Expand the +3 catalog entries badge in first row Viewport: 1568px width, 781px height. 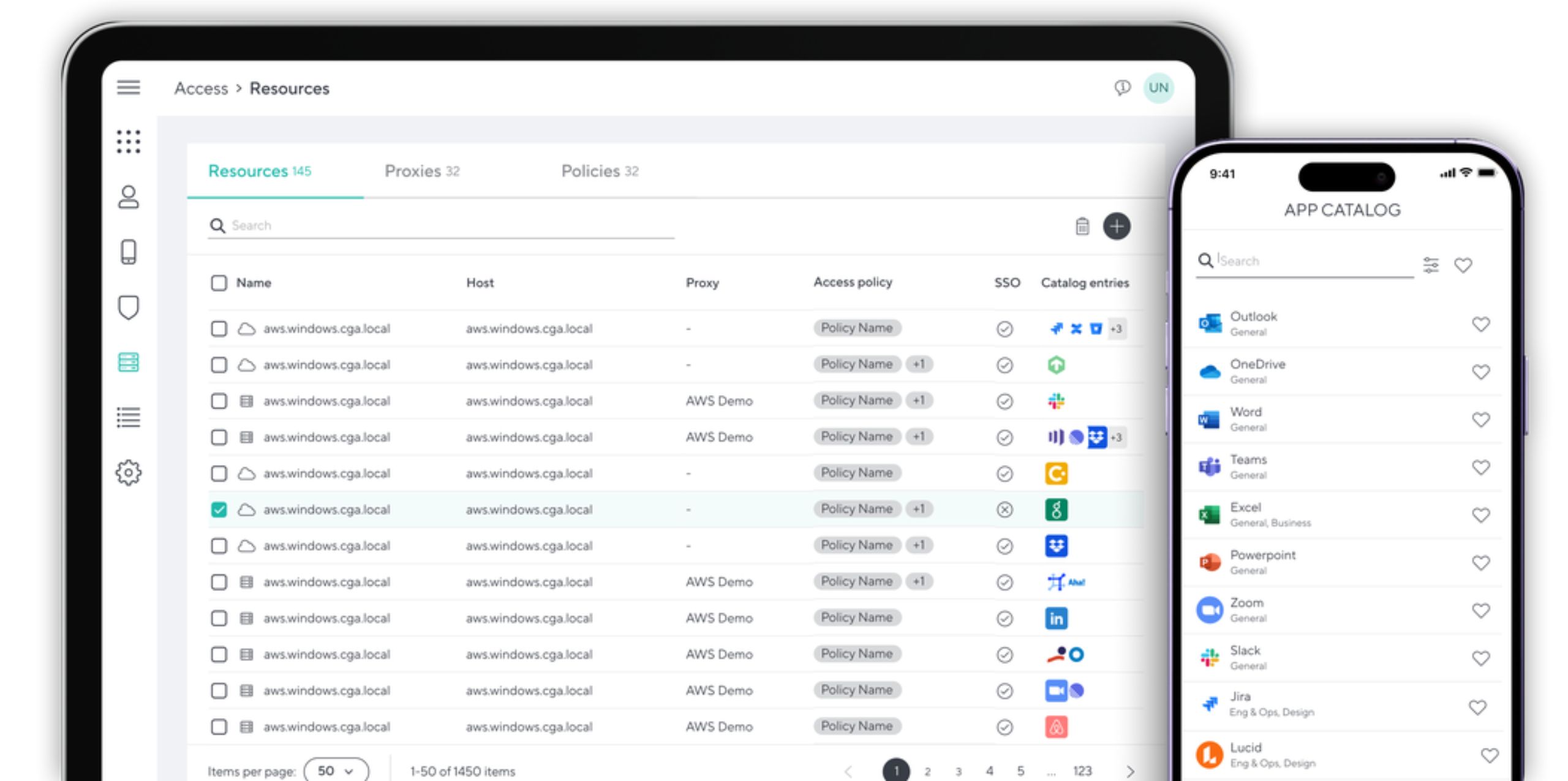1117,329
